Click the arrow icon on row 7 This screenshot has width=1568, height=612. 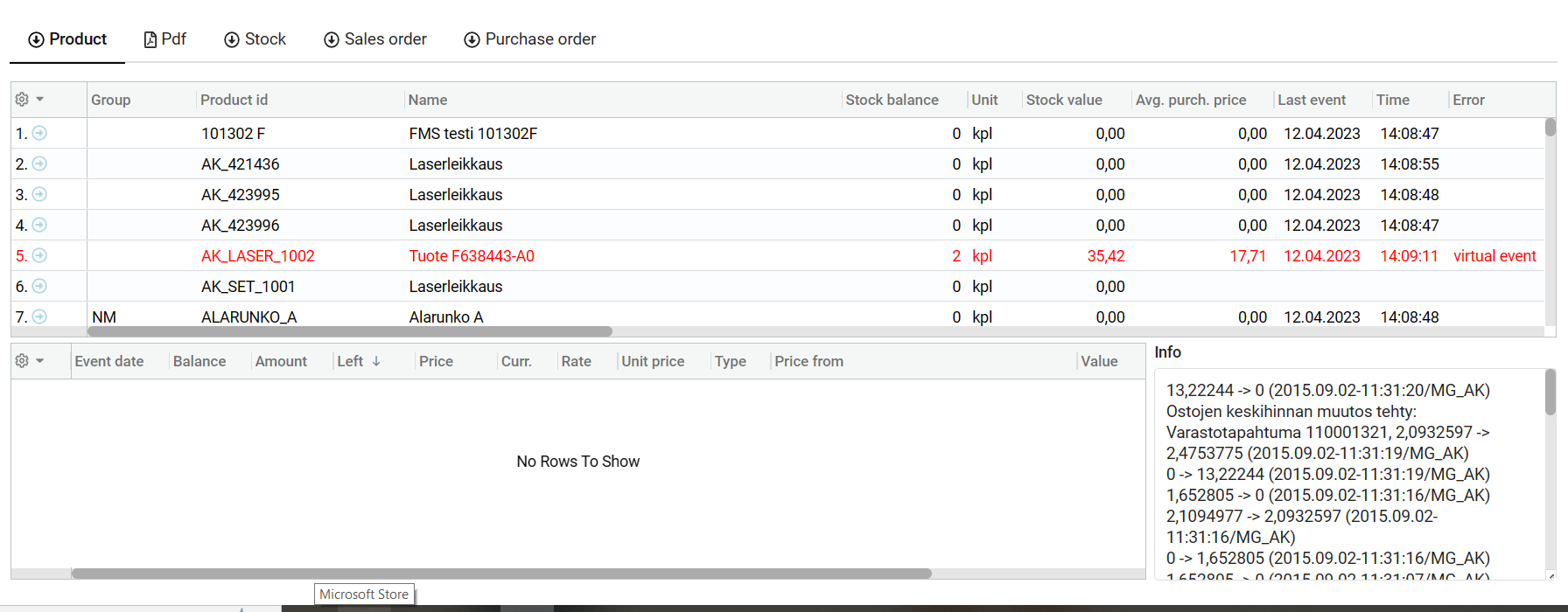click(39, 316)
